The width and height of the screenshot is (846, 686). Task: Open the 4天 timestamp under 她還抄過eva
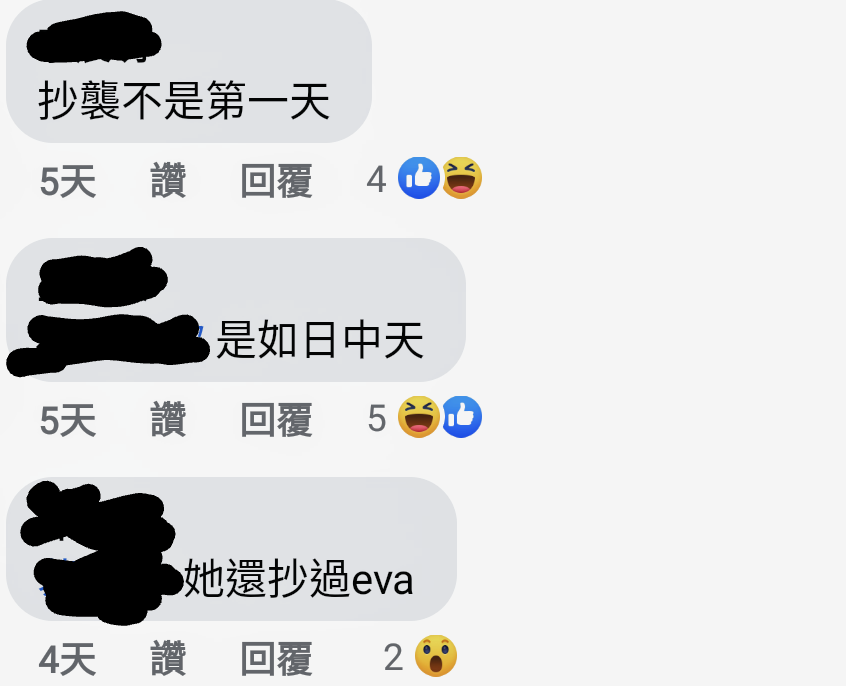(67, 659)
